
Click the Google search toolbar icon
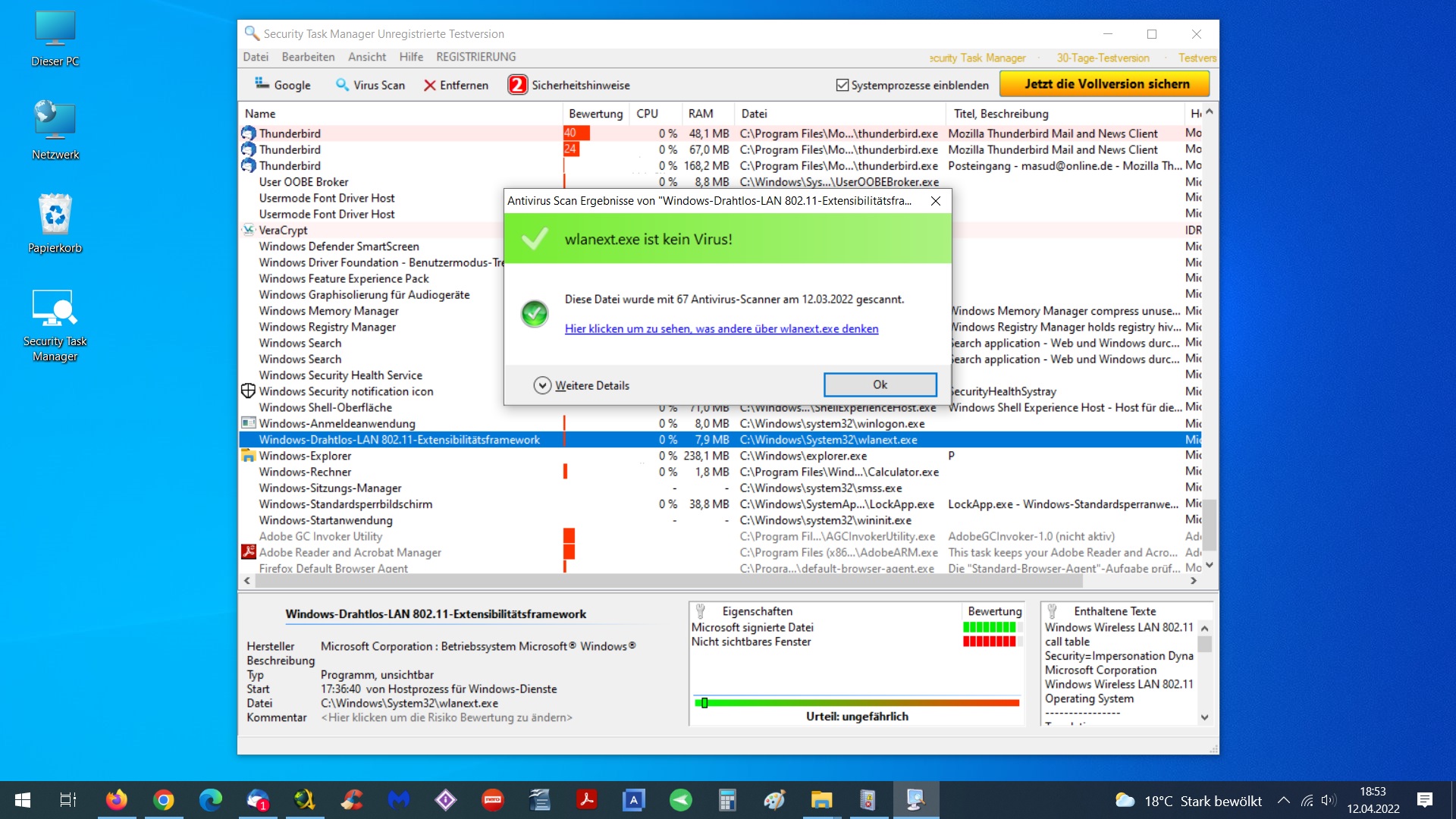262,84
